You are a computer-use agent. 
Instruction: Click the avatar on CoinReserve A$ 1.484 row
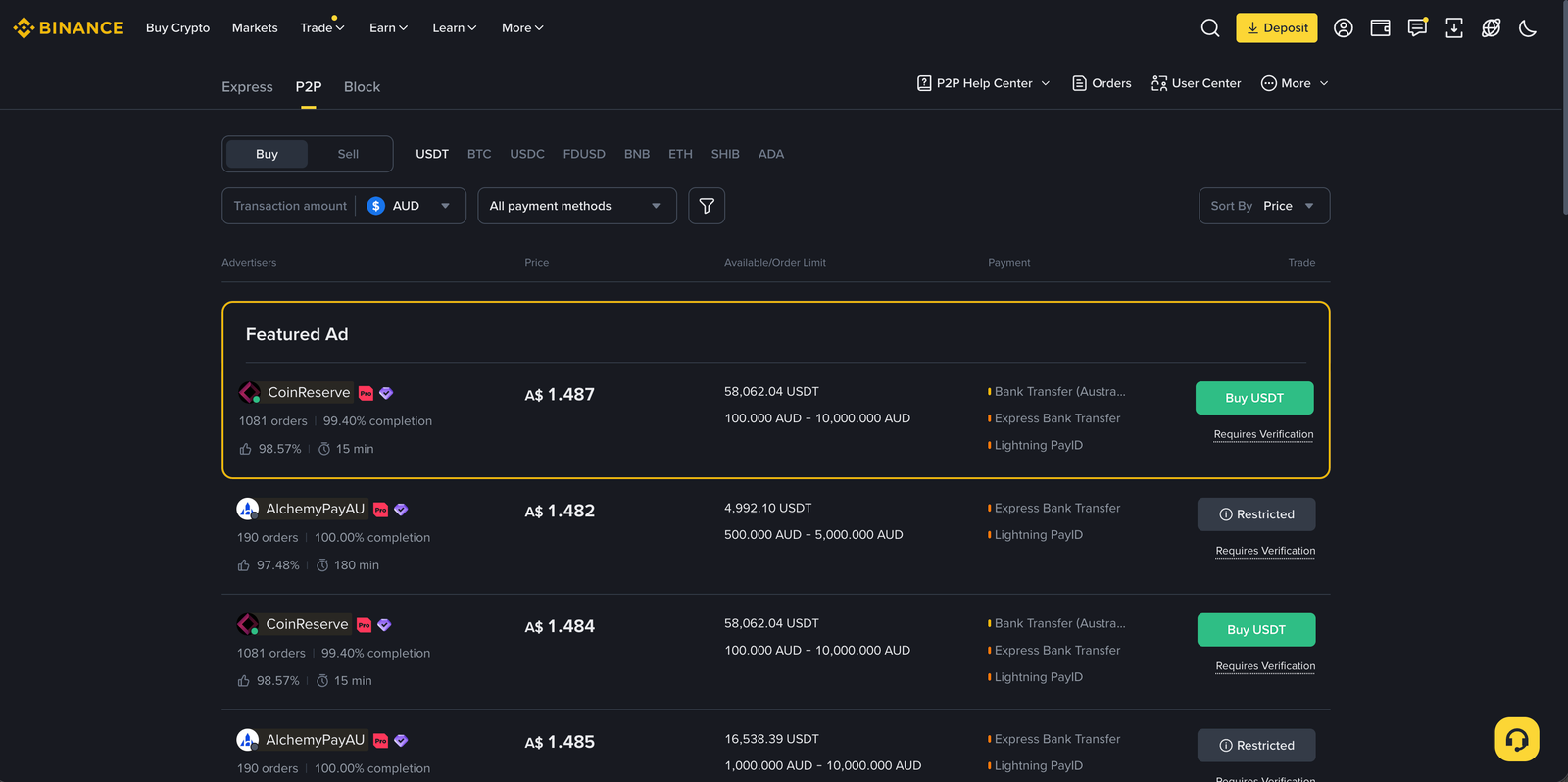pos(248,624)
